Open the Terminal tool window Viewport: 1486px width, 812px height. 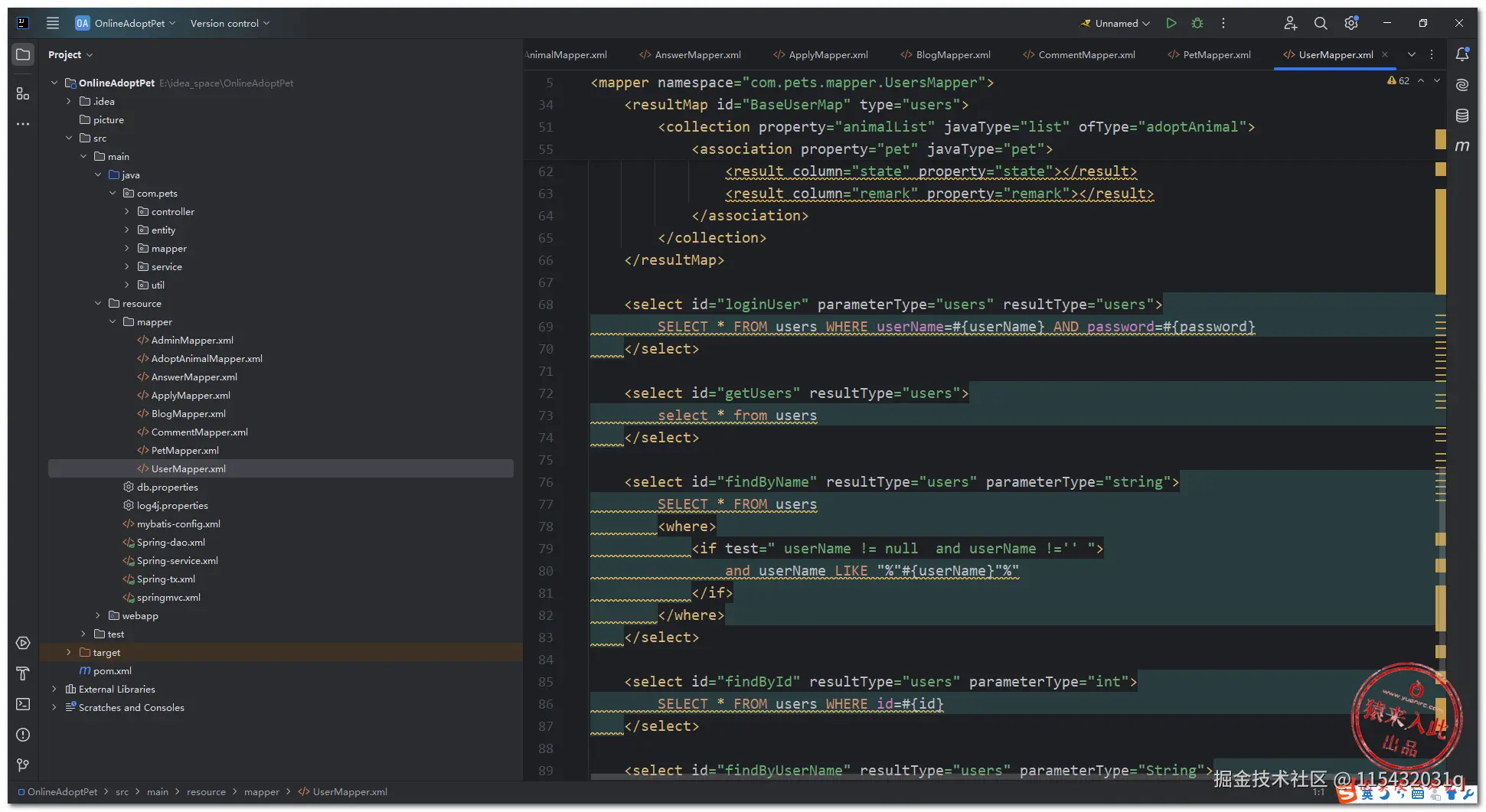point(23,704)
